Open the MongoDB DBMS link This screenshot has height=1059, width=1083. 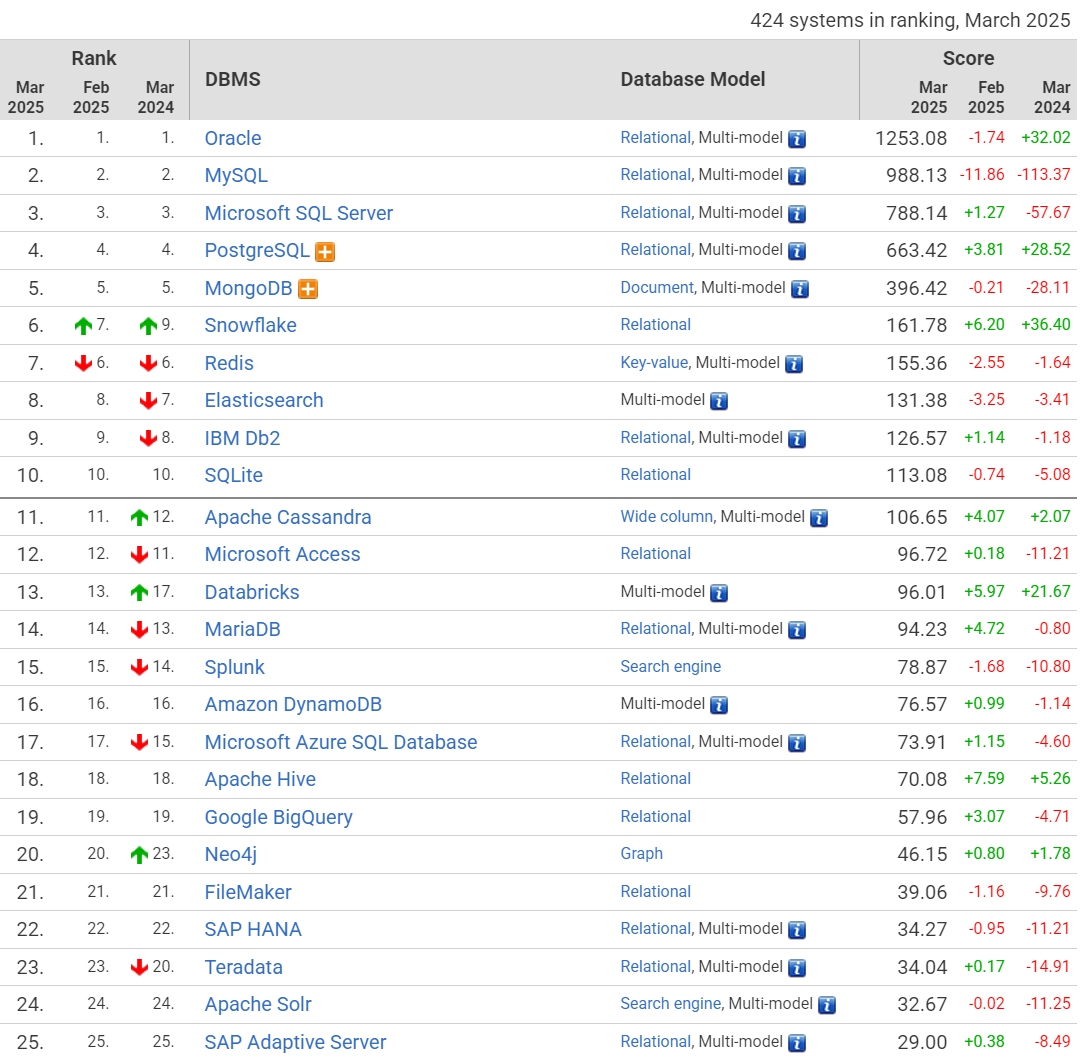[x=249, y=288]
